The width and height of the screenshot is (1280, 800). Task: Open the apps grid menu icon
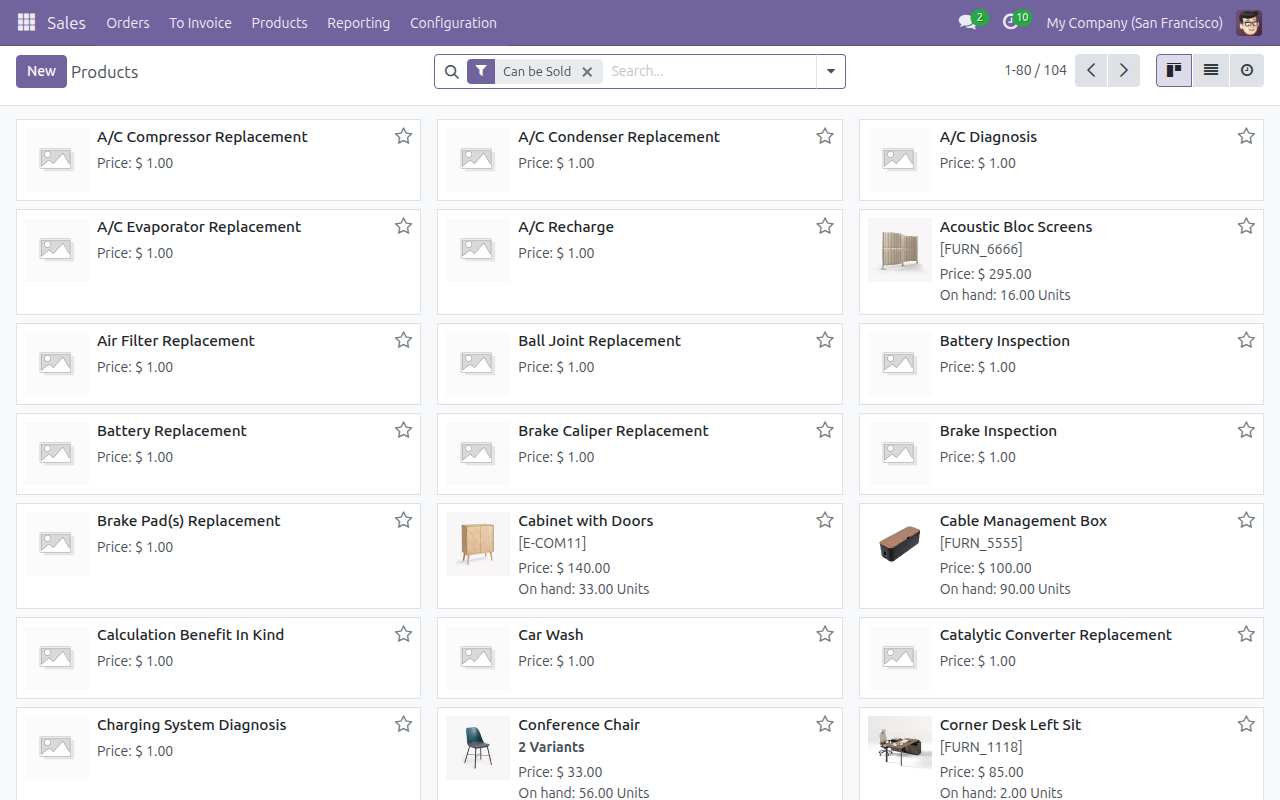[x=26, y=22]
